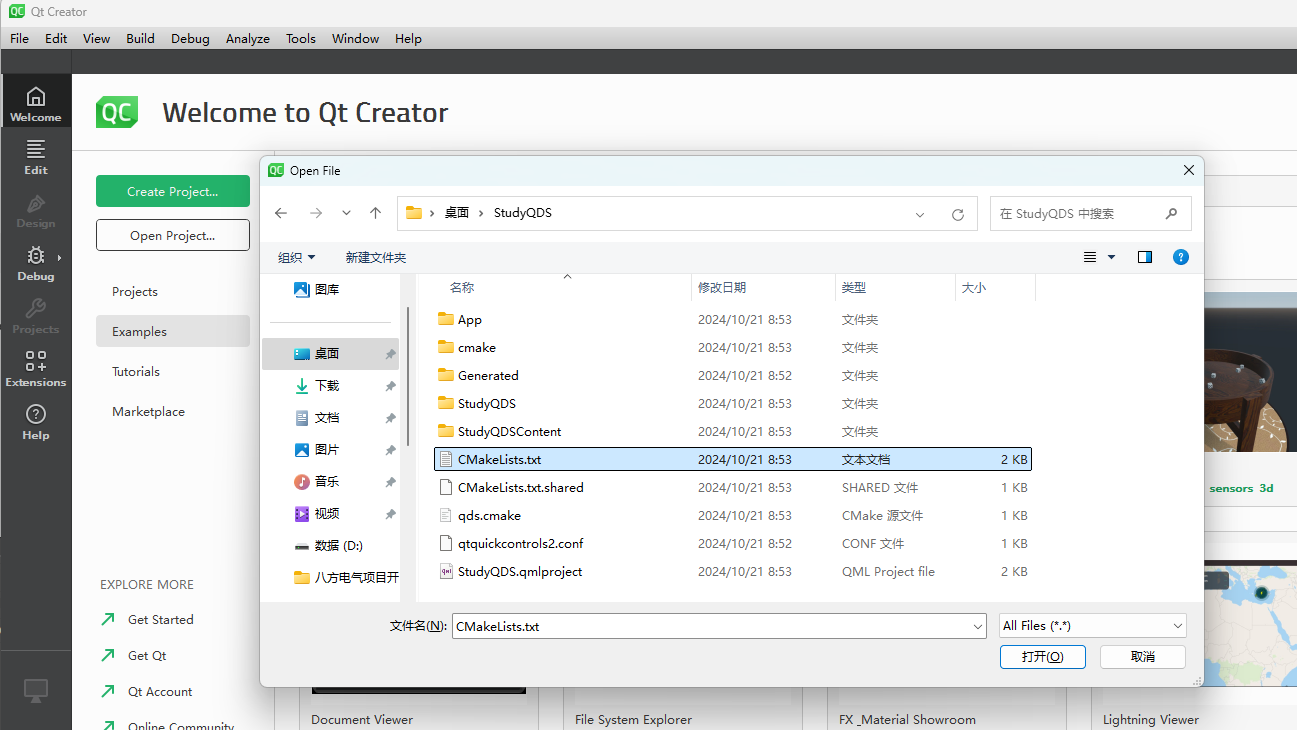Refresh the StudyQDS folder listing
Viewport: 1297px width, 730px height.
coord(957,214)
